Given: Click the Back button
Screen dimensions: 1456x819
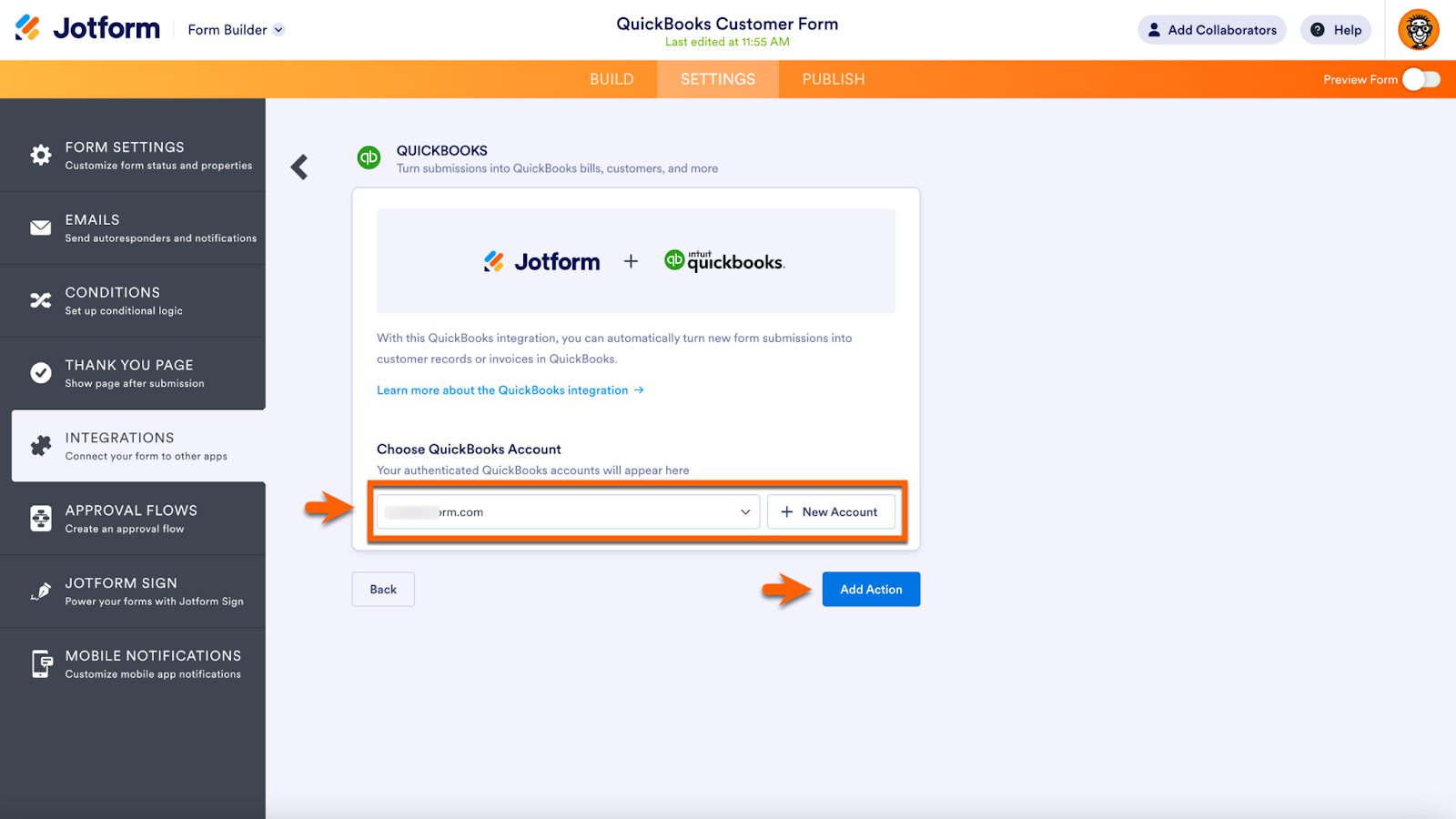Looking at the screenshot, I should [x=383, y=590].
